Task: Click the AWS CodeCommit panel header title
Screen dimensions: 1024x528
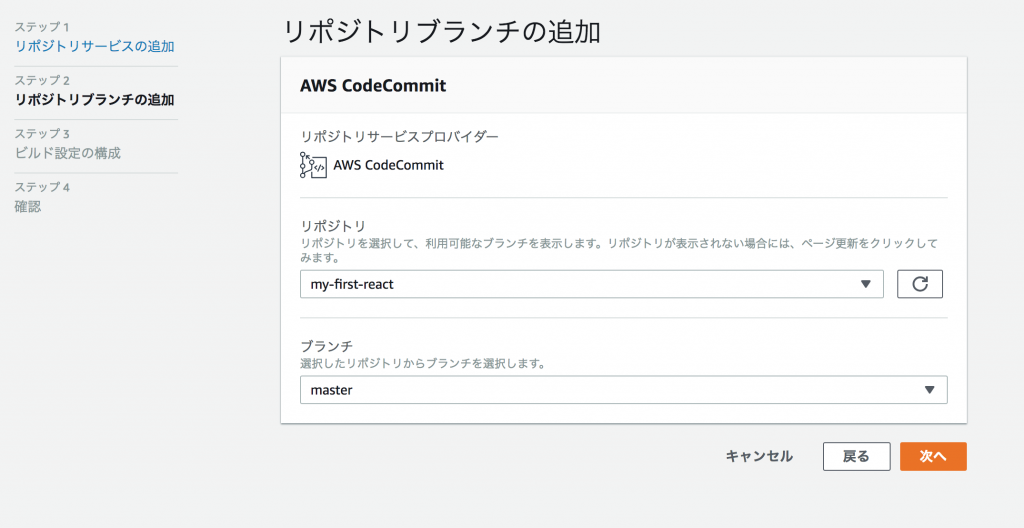Action: pyautogui.click(x=373, y=86)
